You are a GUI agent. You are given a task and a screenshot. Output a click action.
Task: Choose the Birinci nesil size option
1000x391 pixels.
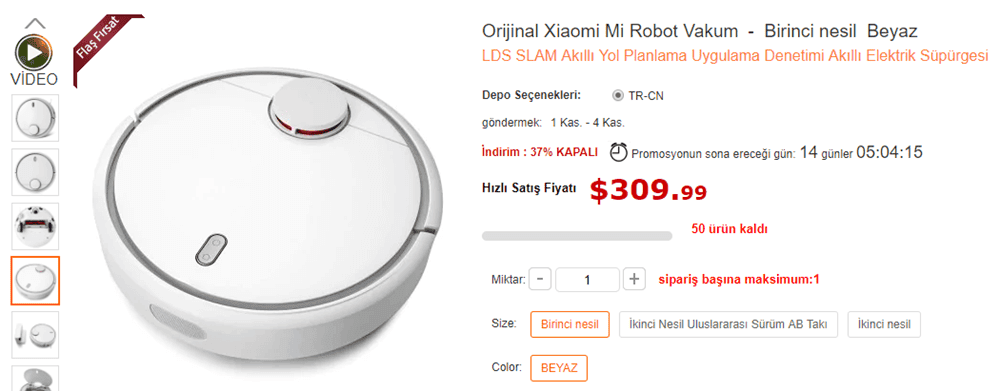point(570,324)
